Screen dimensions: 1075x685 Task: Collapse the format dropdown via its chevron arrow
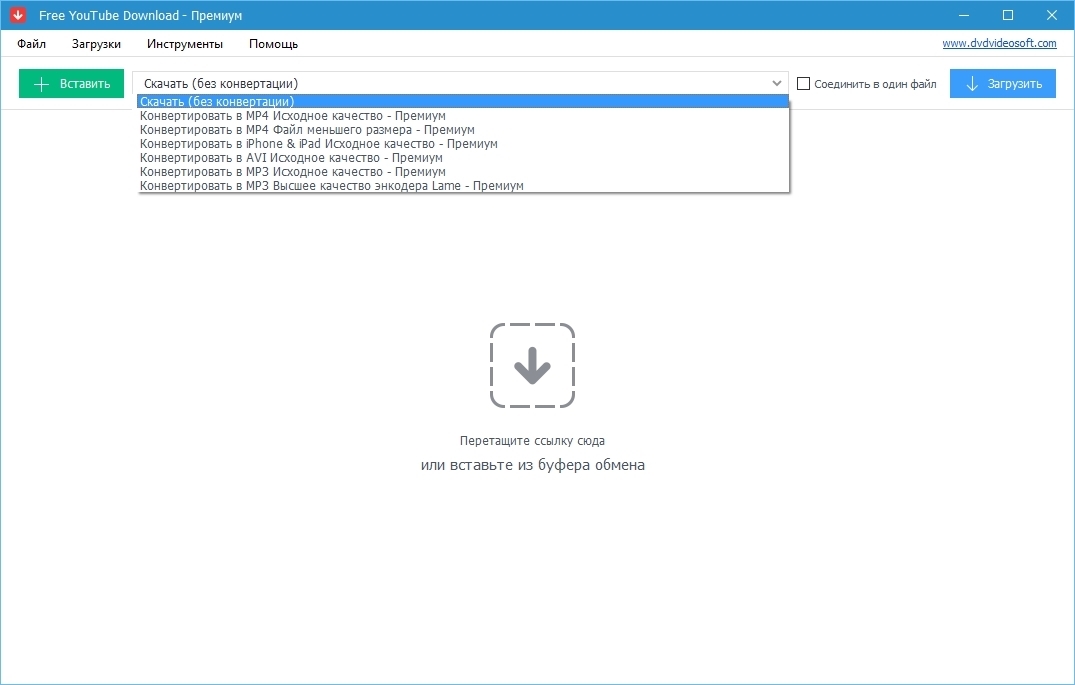[776, 83]
